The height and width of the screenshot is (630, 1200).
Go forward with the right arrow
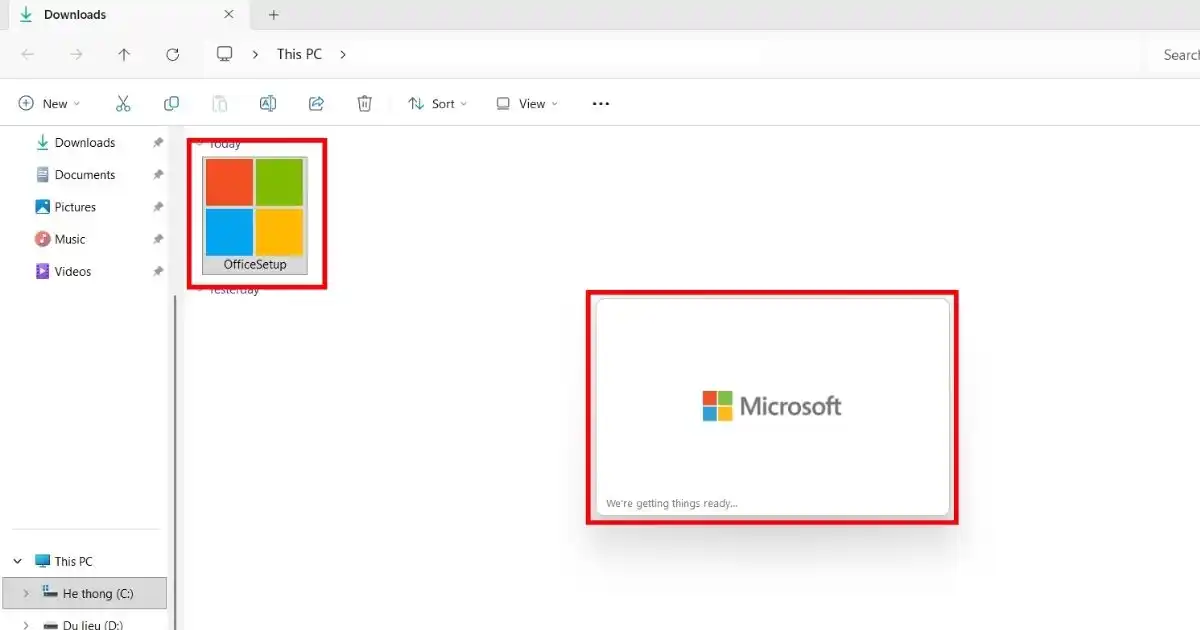(x=76, y=55)
